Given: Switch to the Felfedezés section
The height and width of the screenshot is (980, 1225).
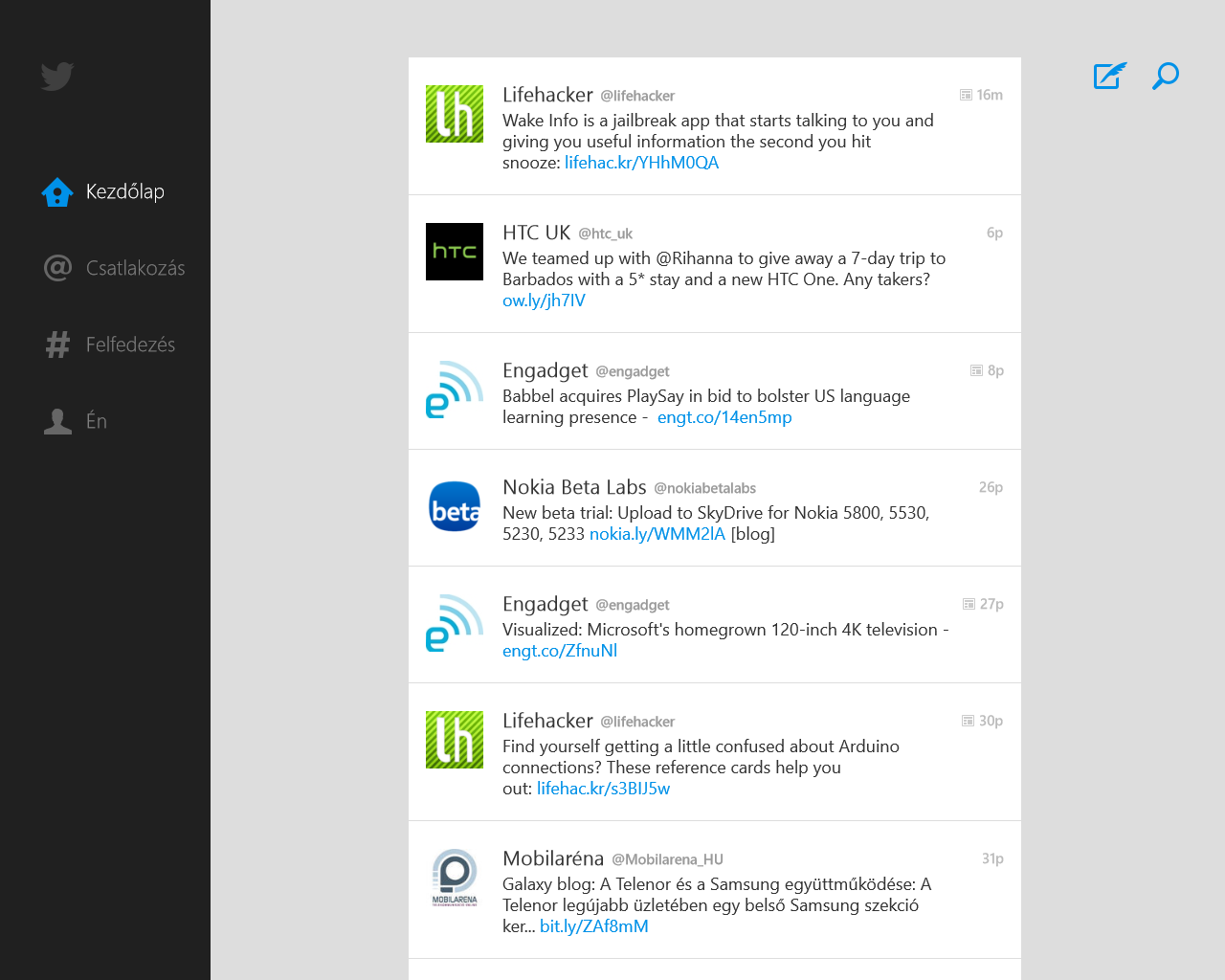Looking at the screenshot, I should click(131, 345).
